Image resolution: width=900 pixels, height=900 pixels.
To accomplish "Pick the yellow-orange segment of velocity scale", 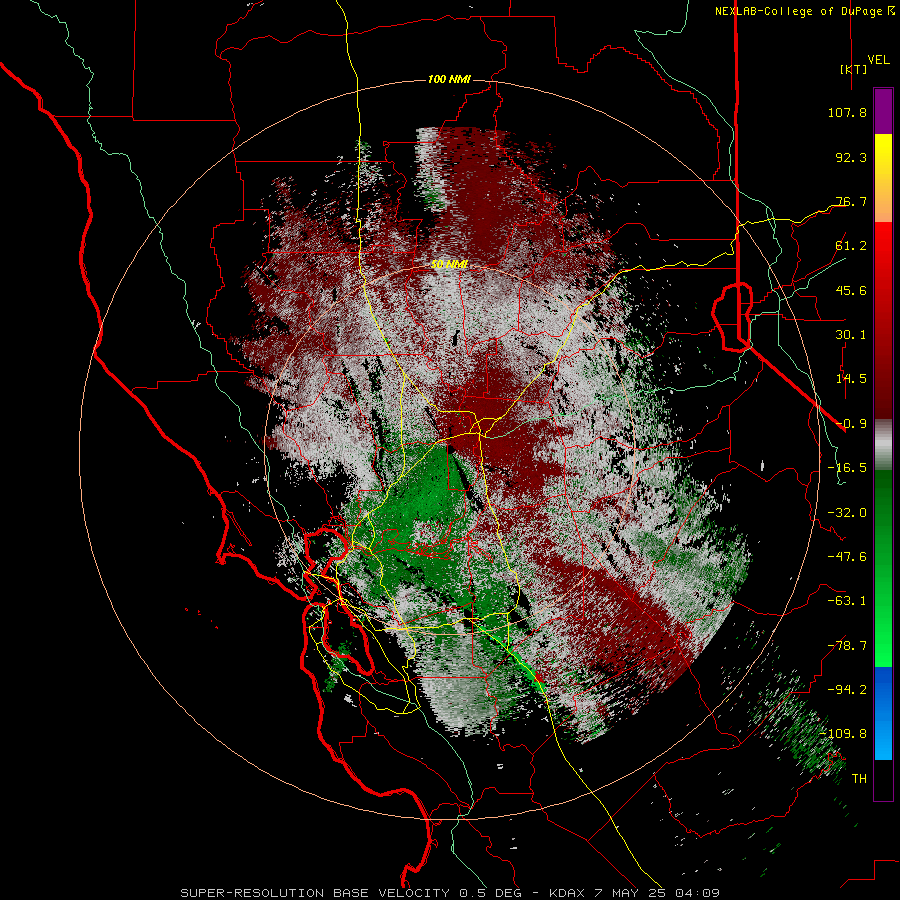I will click(x=883, y=178).
